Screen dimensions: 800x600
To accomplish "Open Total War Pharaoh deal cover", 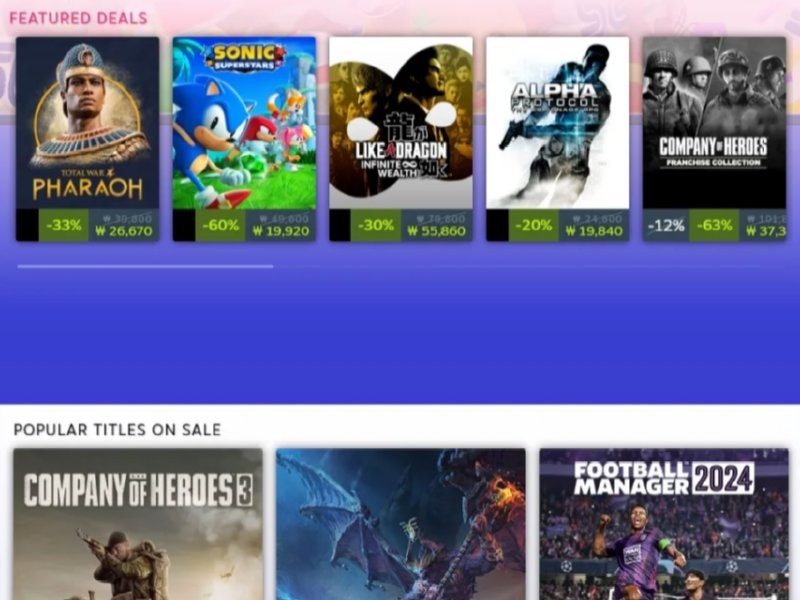I will (x=87, y=122).
